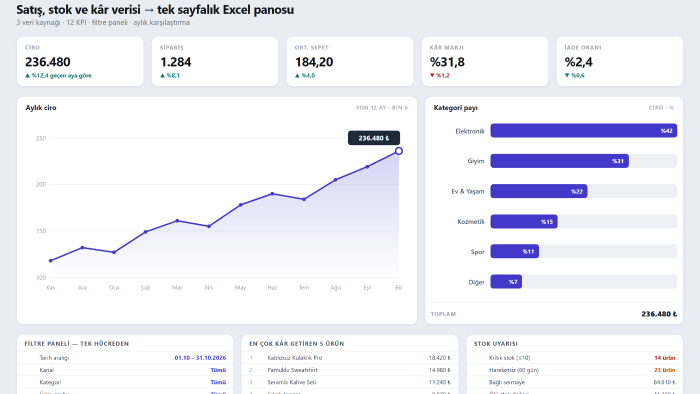Click the 250 y-axis label

pyautogui.click(x=41, y=138)
